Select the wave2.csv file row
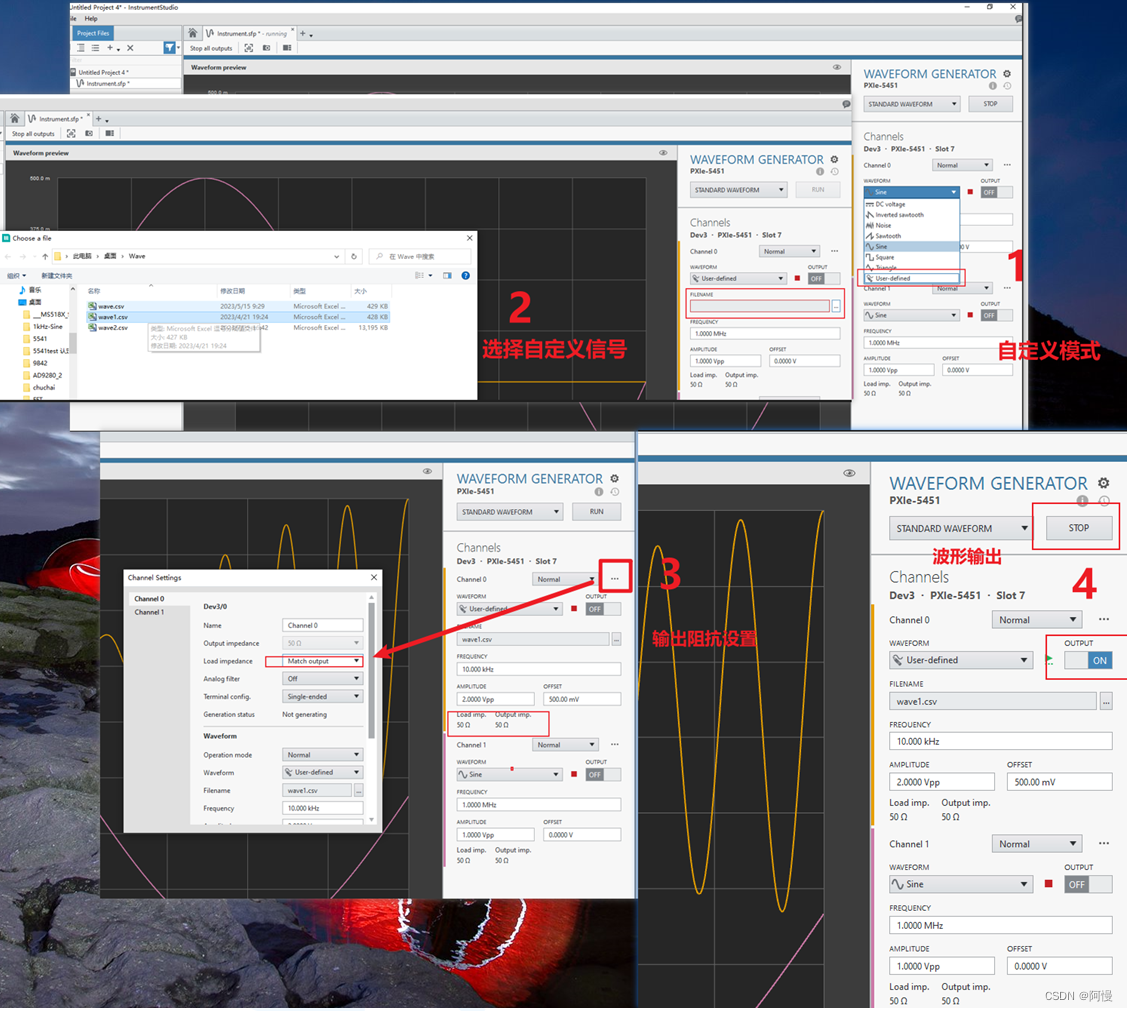 pos(237,327)
